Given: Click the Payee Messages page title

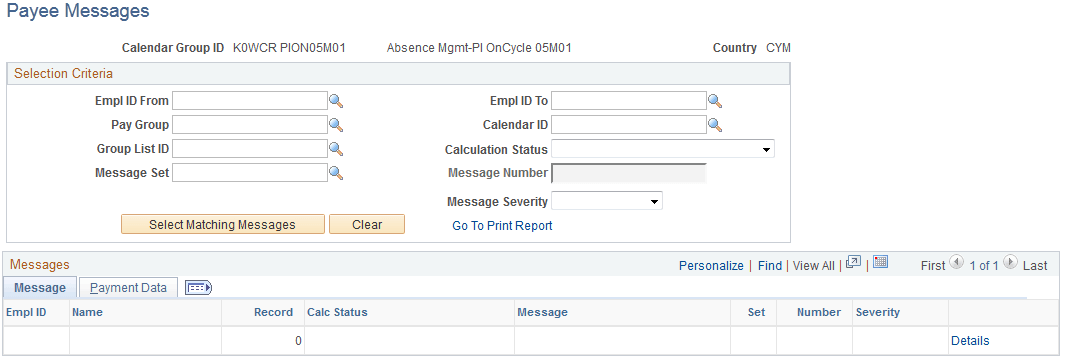Looking at the screenshot, I should [x=78, y=11].
